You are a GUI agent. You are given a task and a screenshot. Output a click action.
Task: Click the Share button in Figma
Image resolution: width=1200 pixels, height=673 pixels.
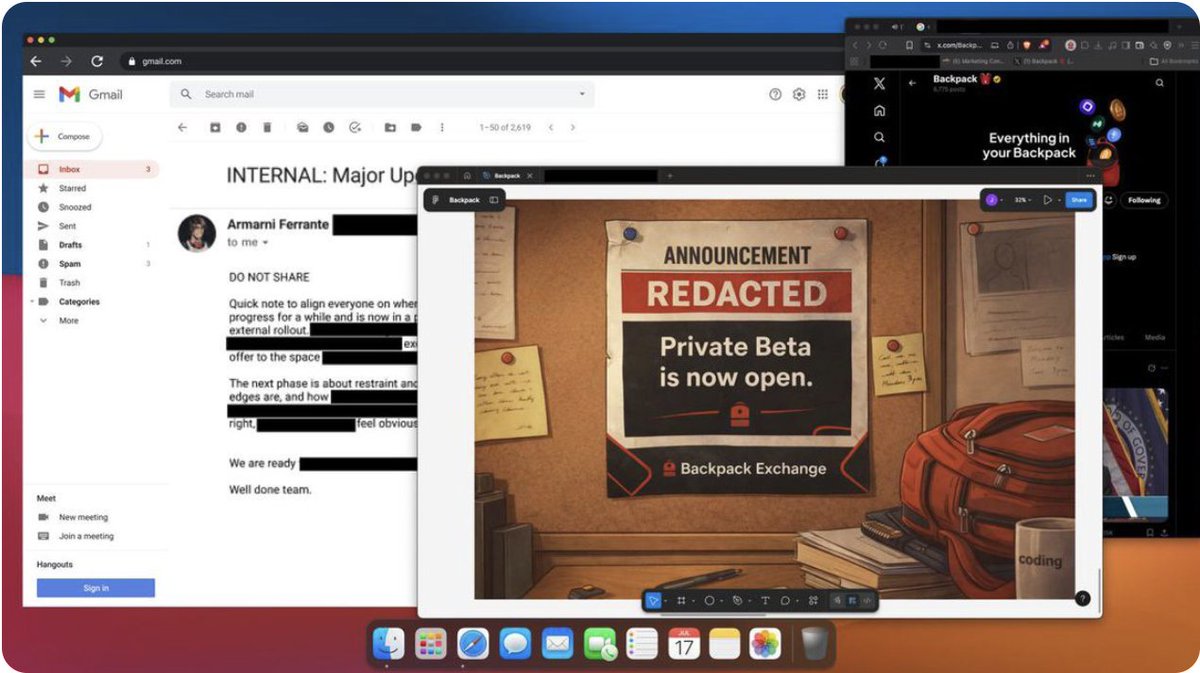pos(1079,200)
